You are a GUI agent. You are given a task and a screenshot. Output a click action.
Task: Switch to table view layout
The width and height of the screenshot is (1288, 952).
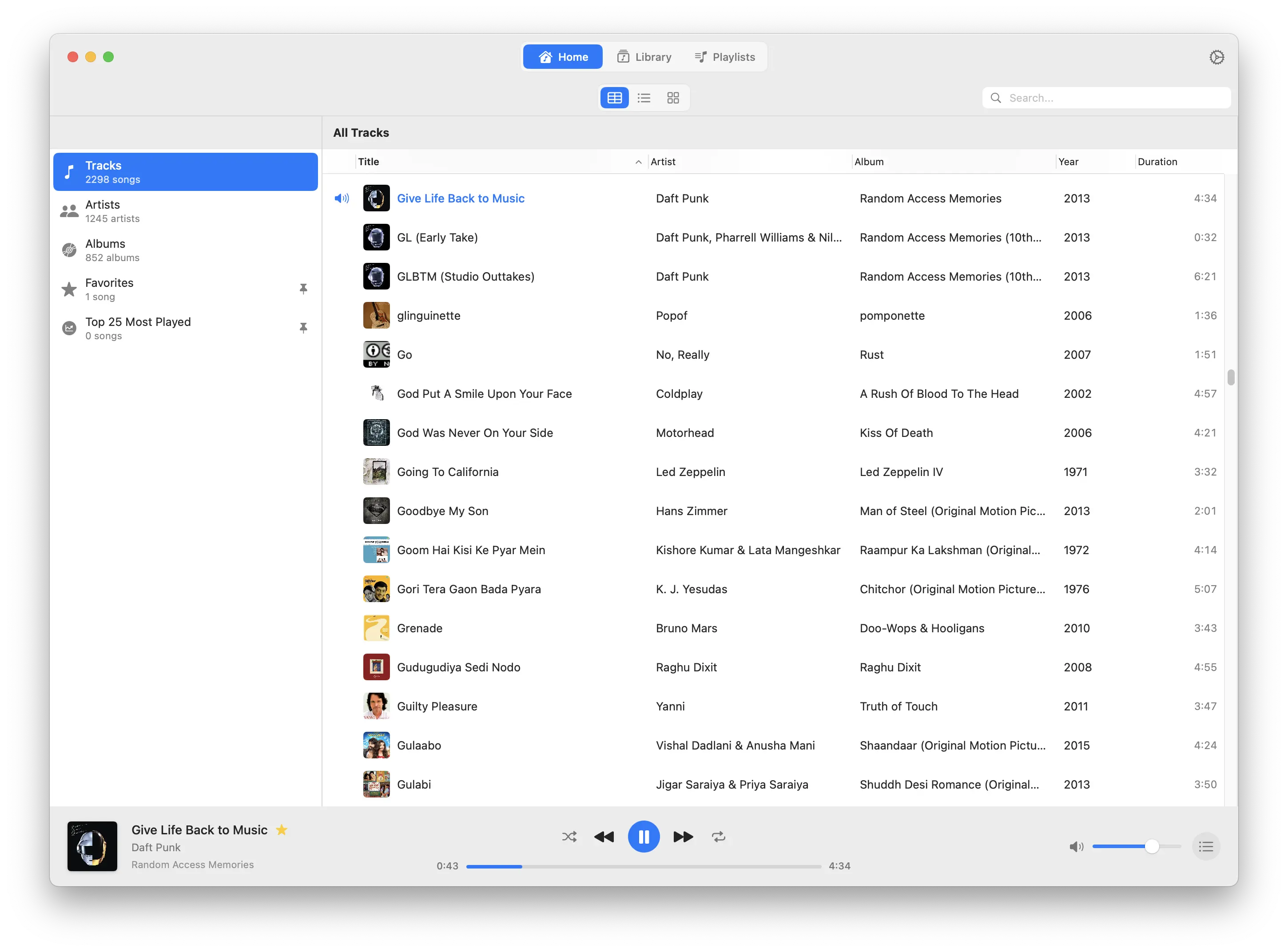tap(614, 98)
